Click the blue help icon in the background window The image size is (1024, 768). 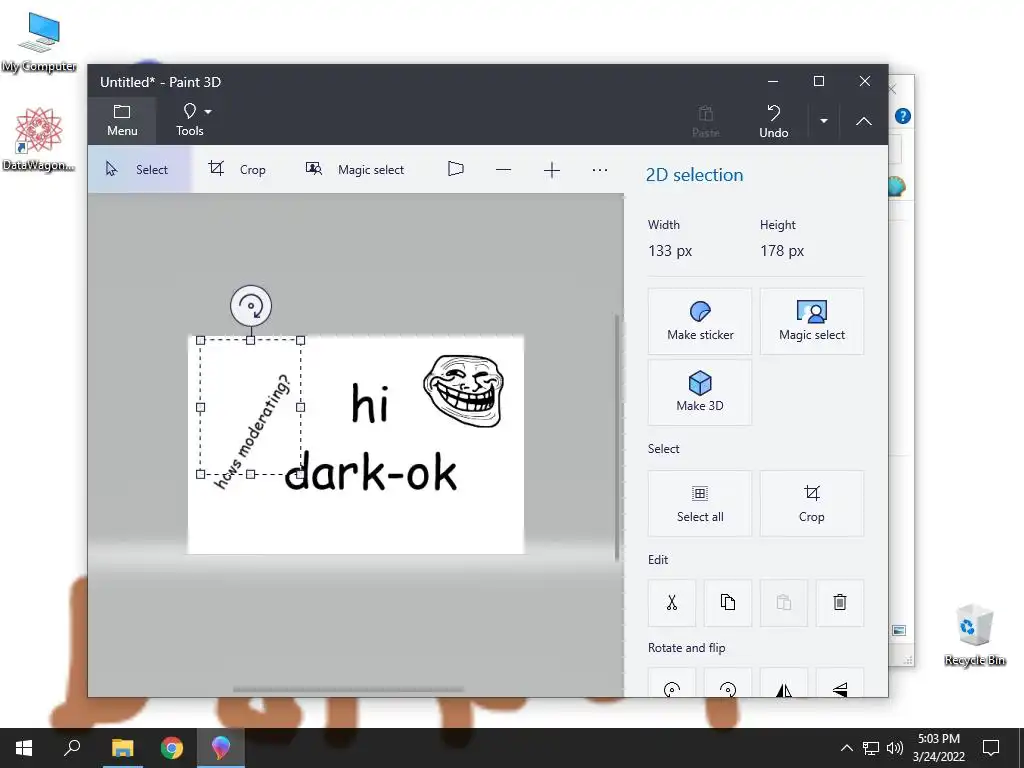pyautogui.click(x=903, y=116)
